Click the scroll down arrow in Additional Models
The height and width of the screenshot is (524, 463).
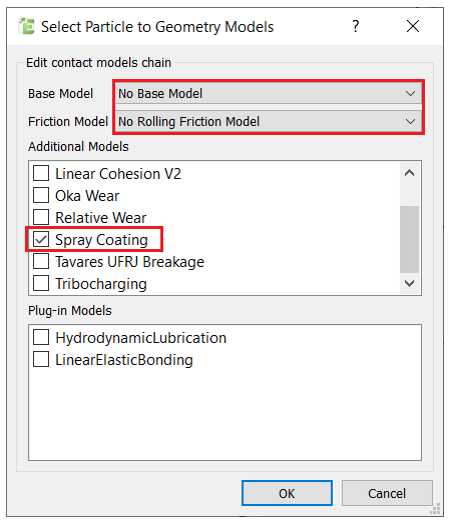point(410,283)
